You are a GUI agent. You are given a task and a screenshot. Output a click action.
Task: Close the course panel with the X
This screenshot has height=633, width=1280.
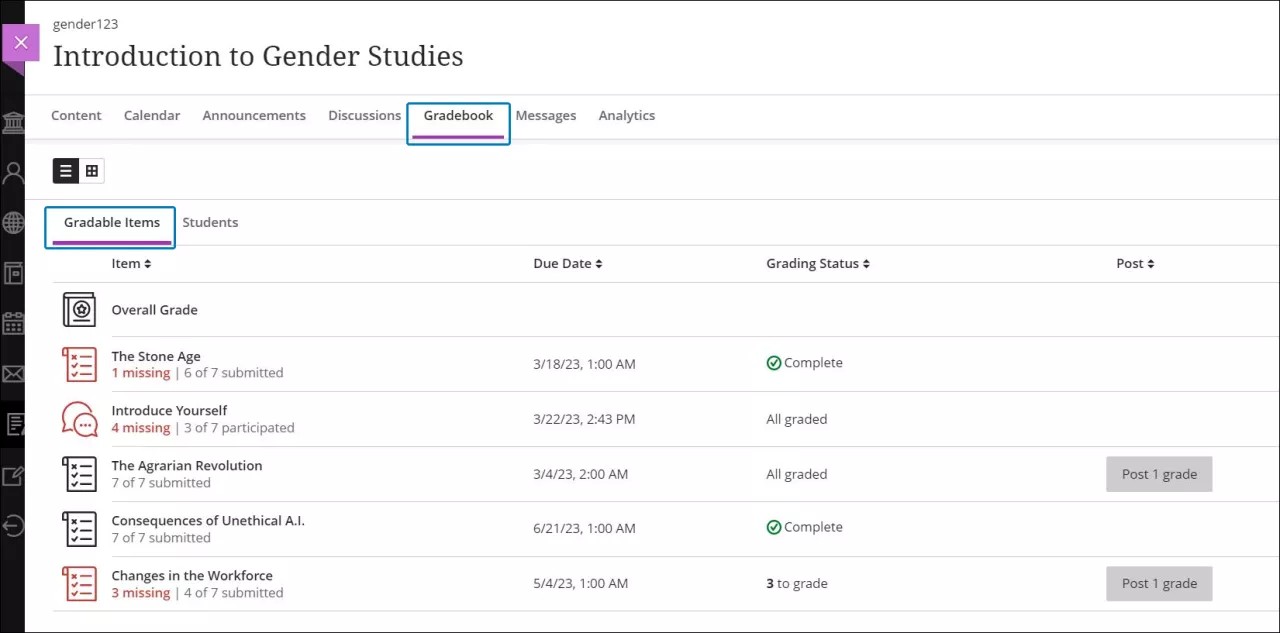(x=21, y=42)
